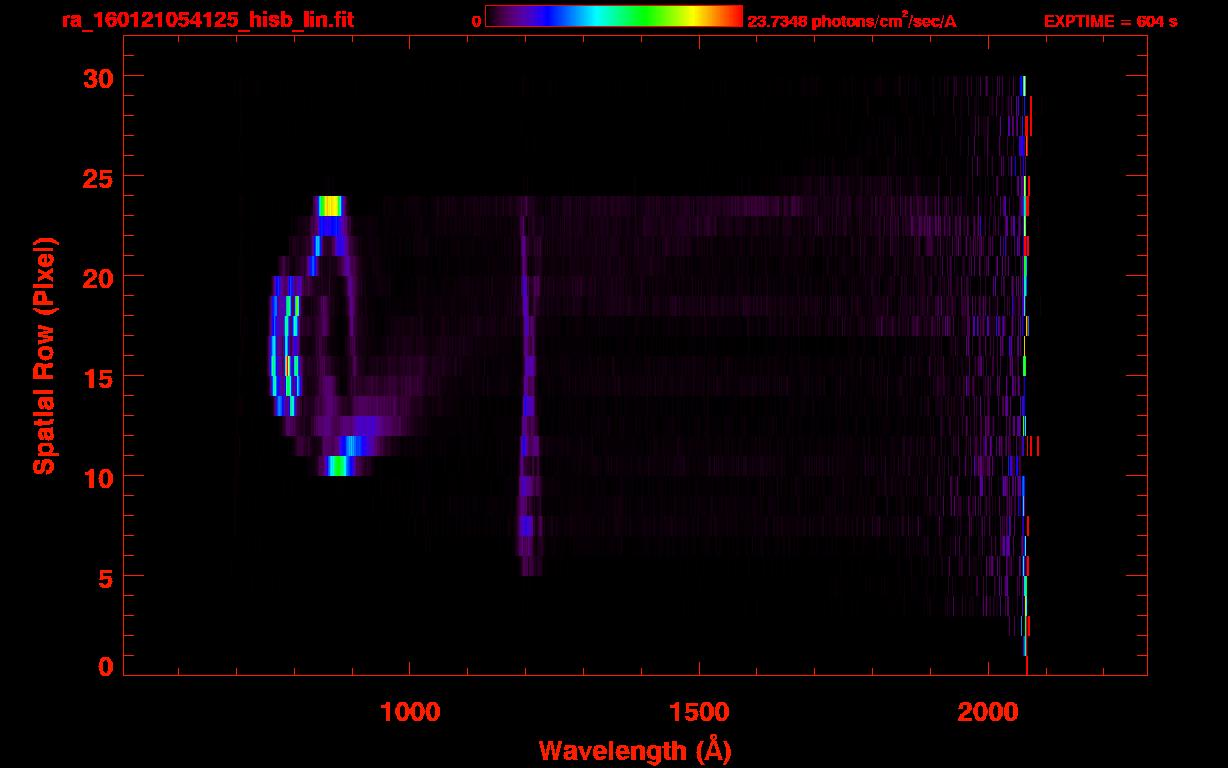
Task: Click the x-axis tick label 2000
Action: (x=988, y=711)
